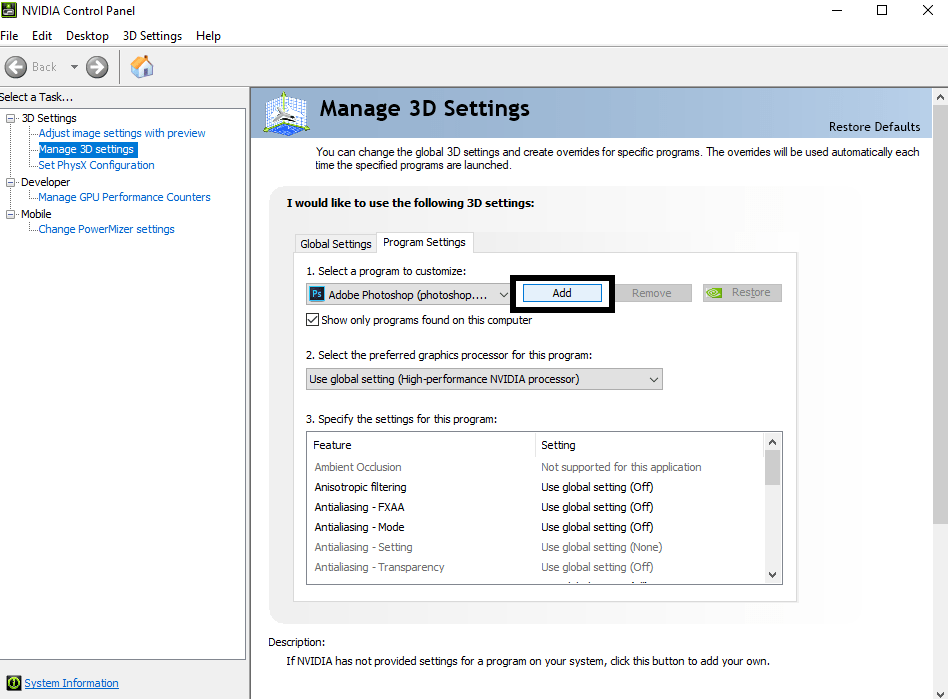Click Restore Defaults link
This screenshot has width=948, height=699.
click(874, 127)
